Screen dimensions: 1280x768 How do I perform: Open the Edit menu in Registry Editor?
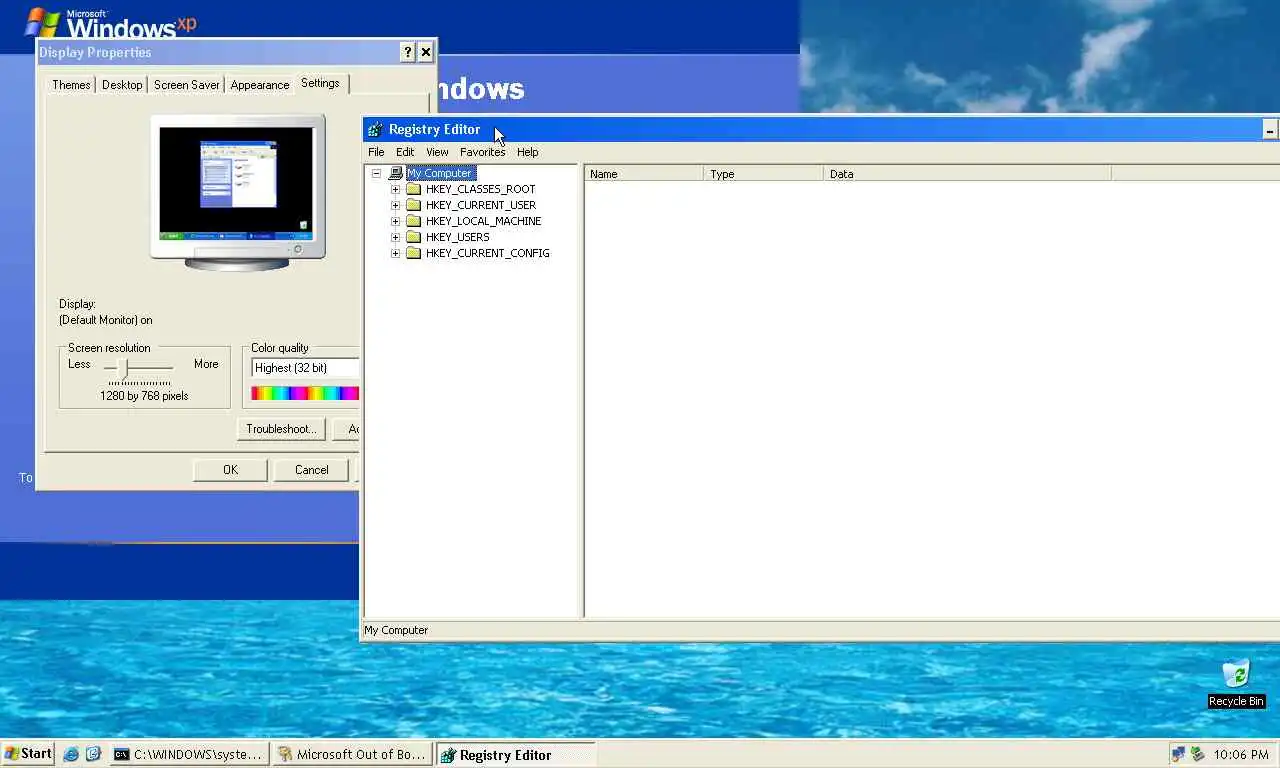pyautogui.click(x=405, y=152)
